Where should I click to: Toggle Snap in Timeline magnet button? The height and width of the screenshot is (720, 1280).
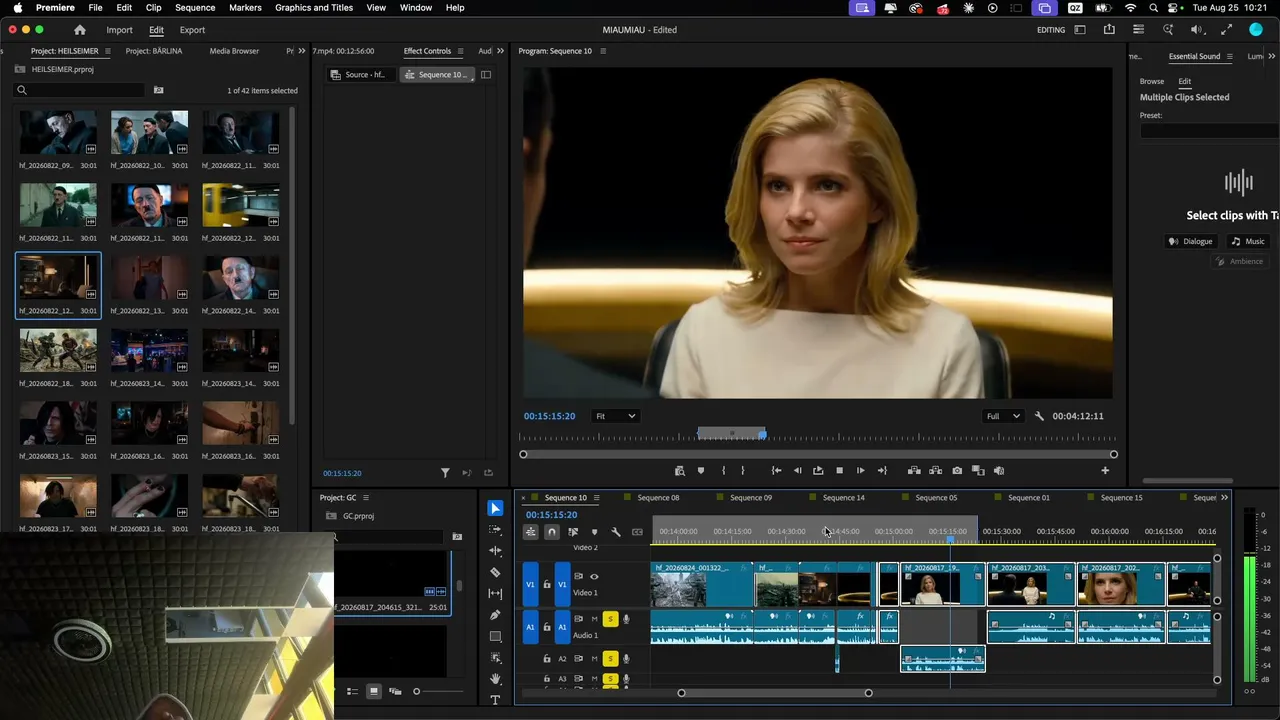(x=551, y=532)
